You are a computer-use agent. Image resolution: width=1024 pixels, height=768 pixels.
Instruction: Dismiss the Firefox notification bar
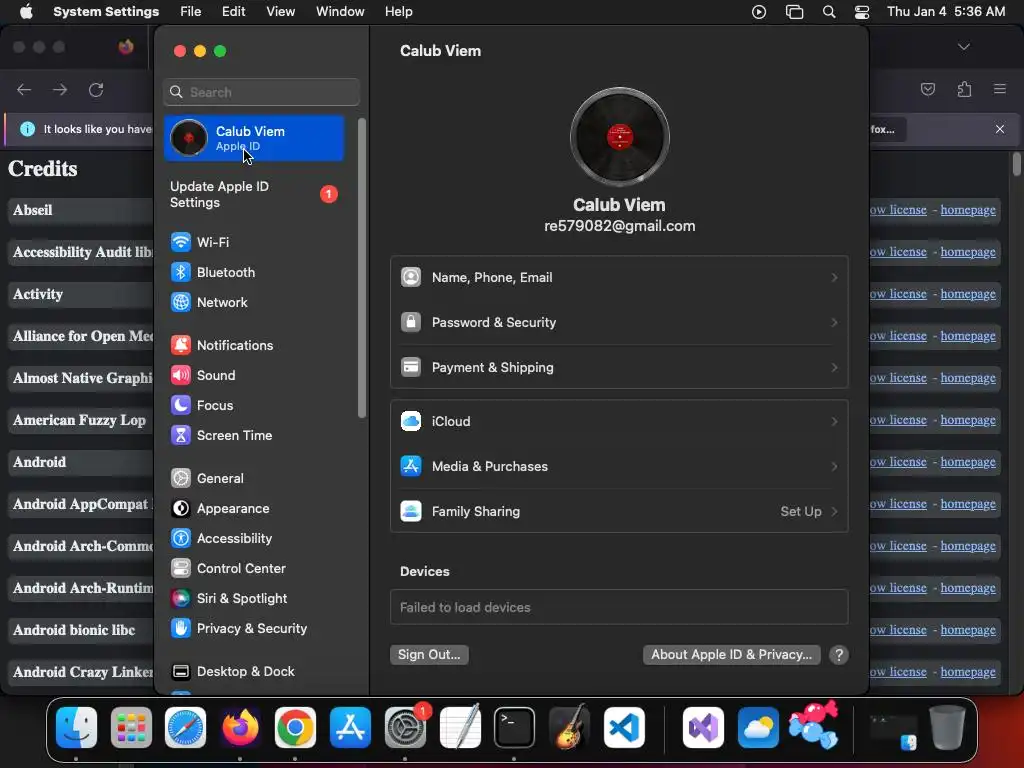1000,129
